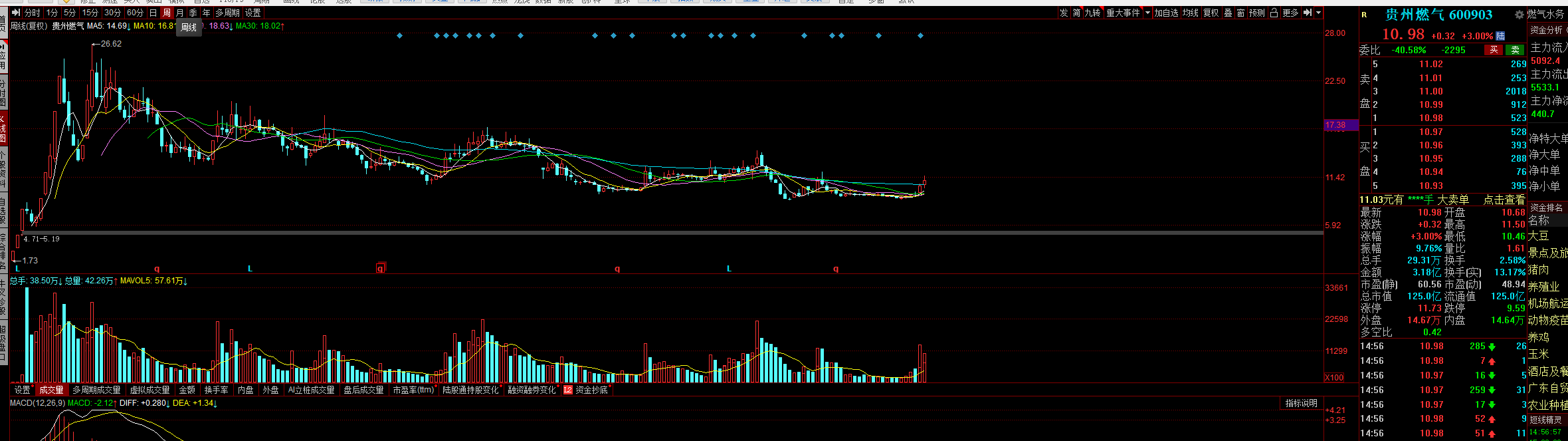Open the 更多 more menu
The height and width of the screenshot is (441, 1568).
[1290, 13]
